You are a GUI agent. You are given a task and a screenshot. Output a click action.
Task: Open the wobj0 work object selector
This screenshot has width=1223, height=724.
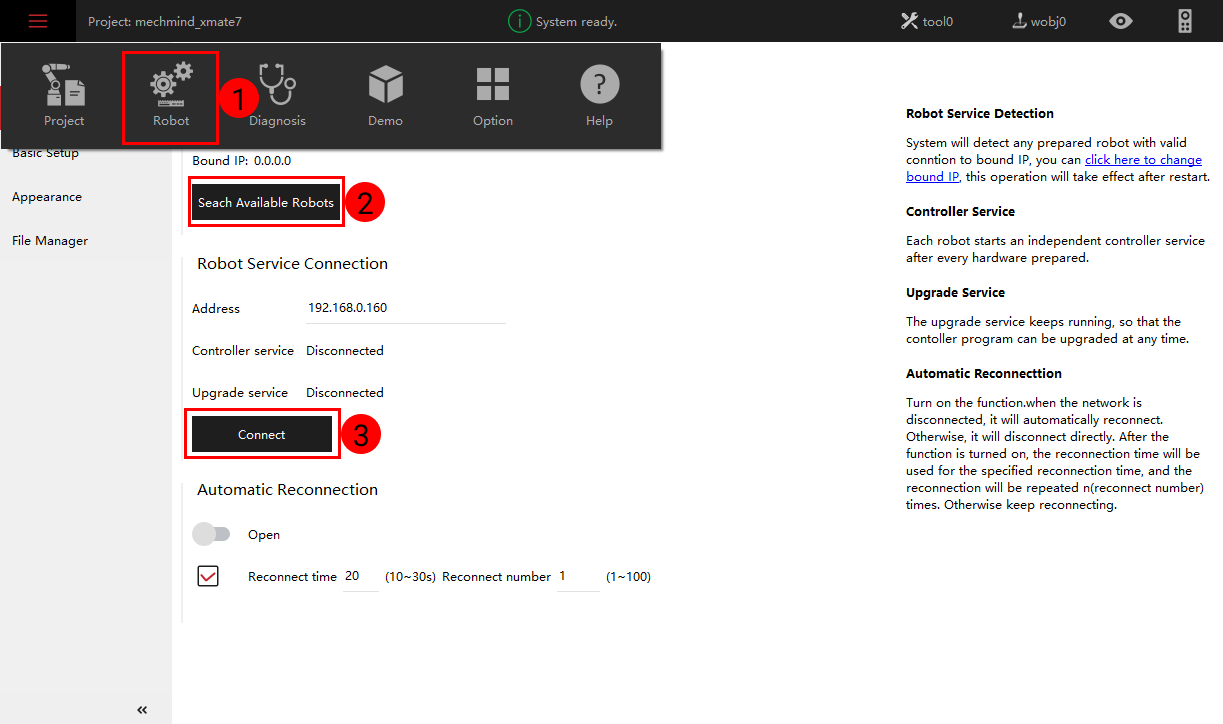[1039, 21]
